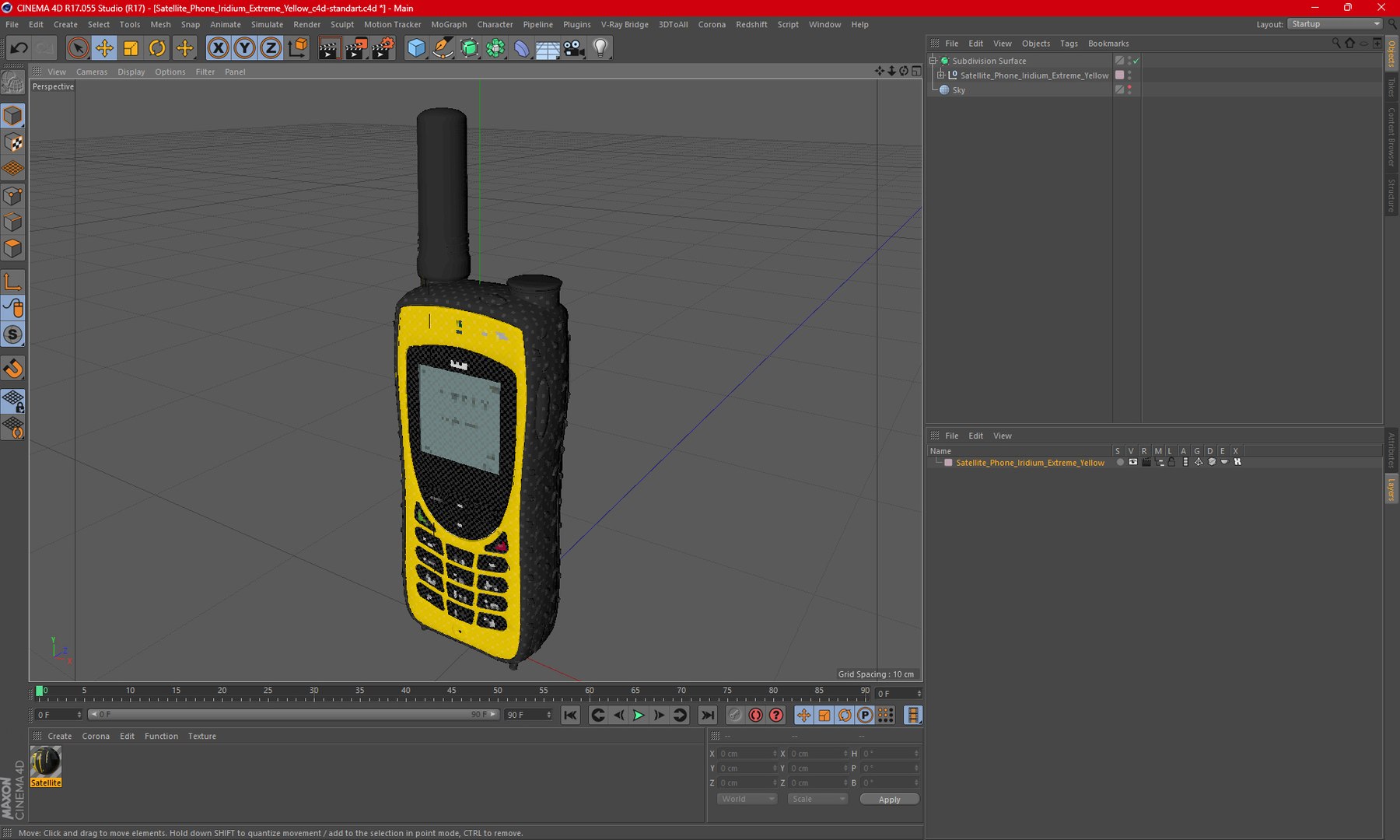The height and width of the screenshot is (840, 1400).
Task: Go to end of animation
Action: 707,716
